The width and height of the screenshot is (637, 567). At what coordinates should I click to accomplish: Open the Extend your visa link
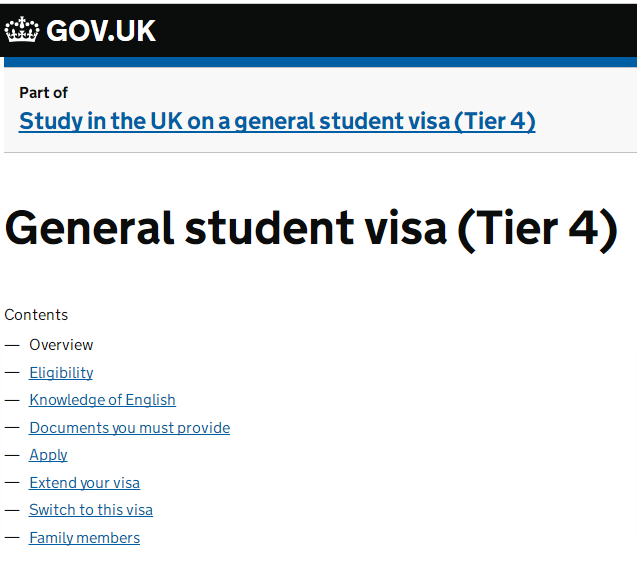(x=84, y=483)
